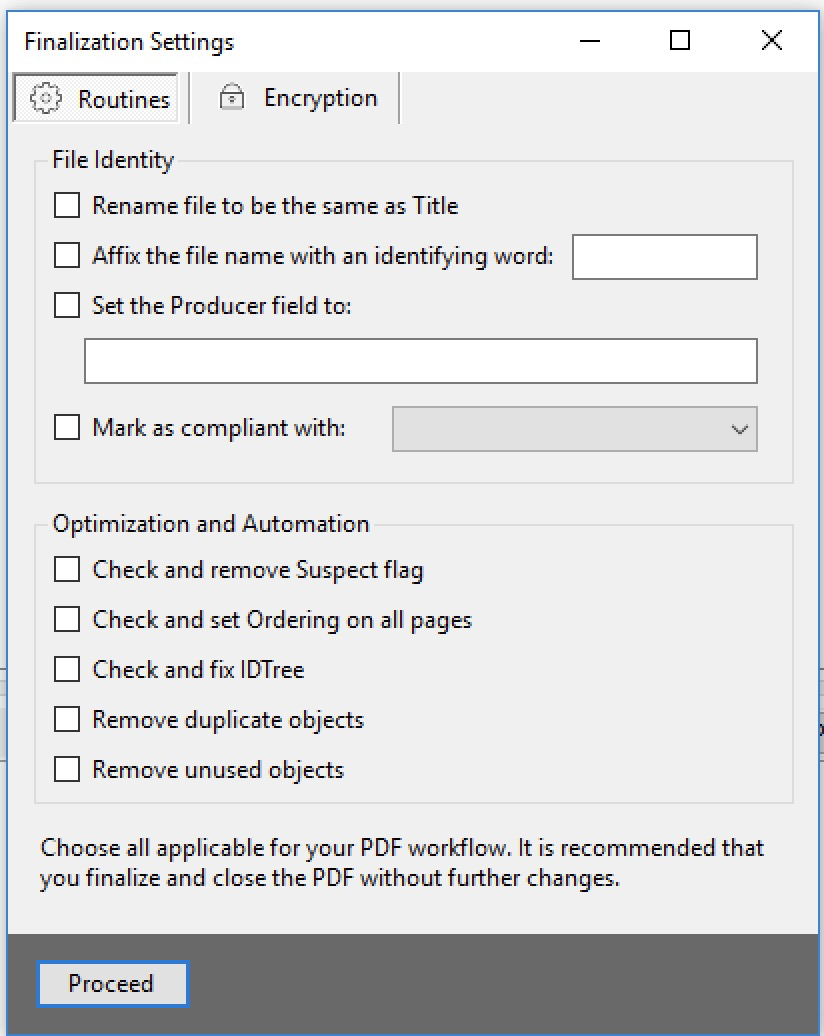Enable Check and set Ordering on all pages
The image size is (824, 1036).
[67, 620]
